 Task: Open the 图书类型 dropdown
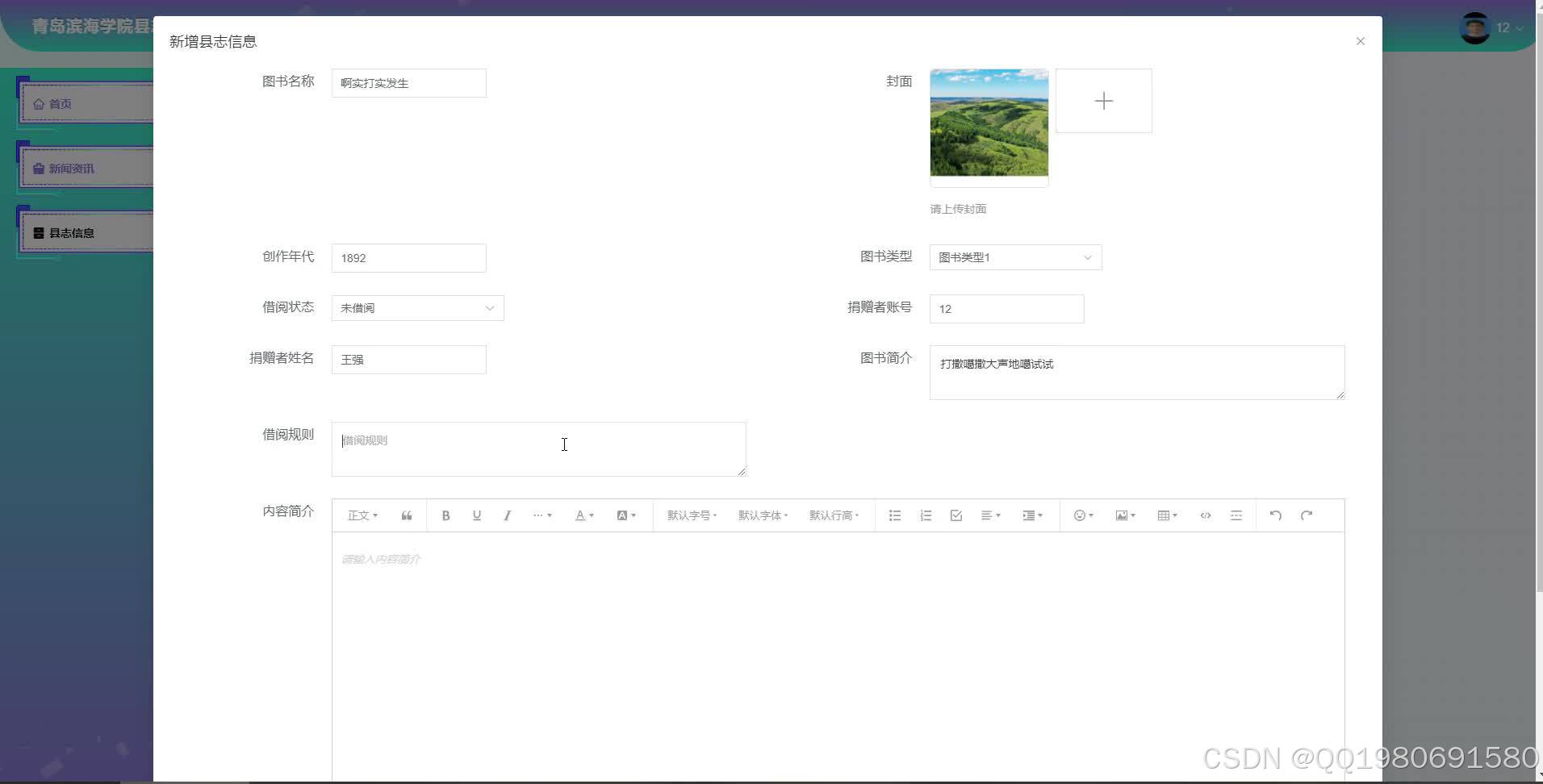click(1014, 257)
